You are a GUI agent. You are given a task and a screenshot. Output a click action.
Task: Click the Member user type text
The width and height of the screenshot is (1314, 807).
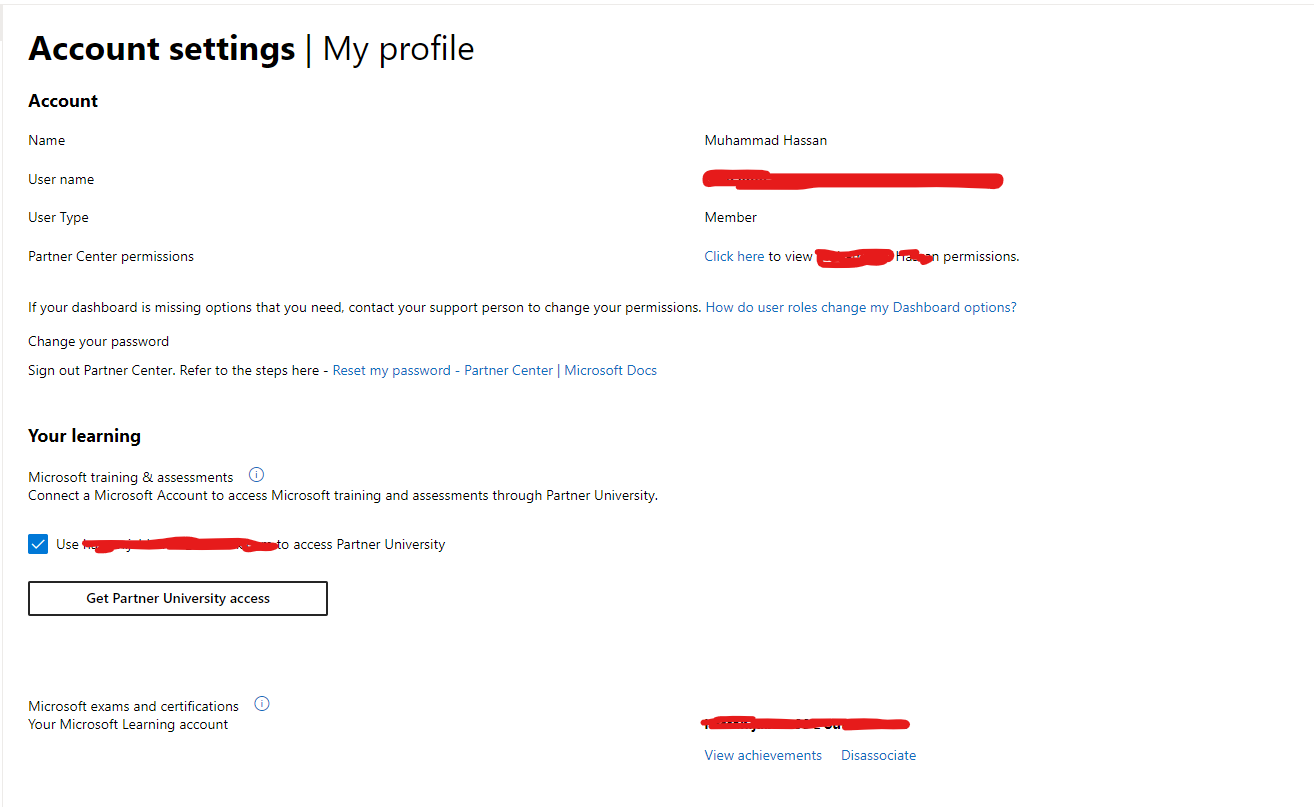[730, 216]
